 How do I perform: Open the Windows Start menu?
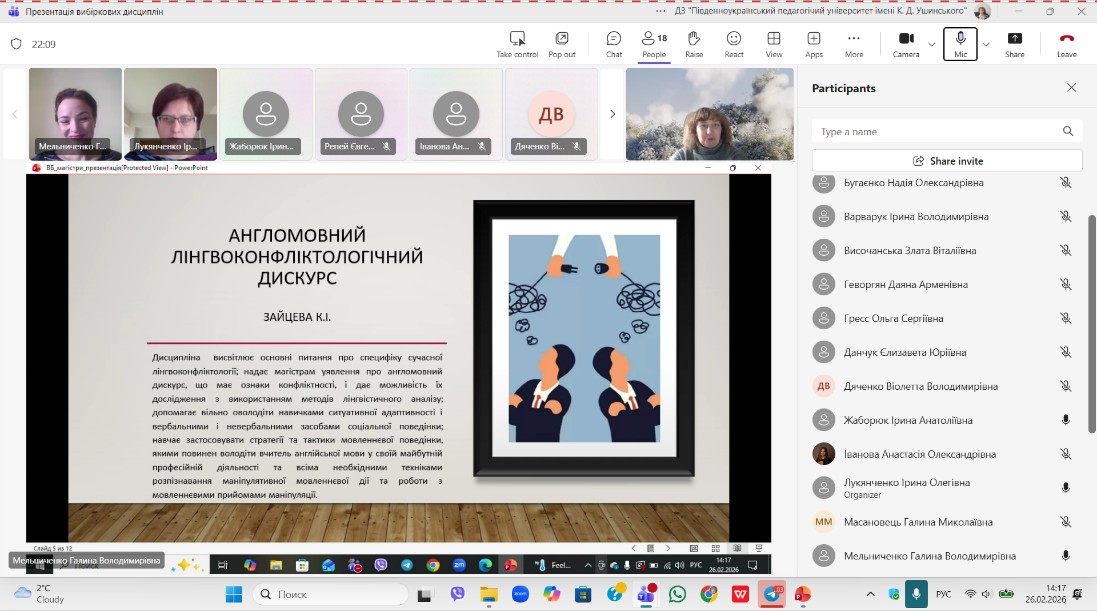click(234, 594)
